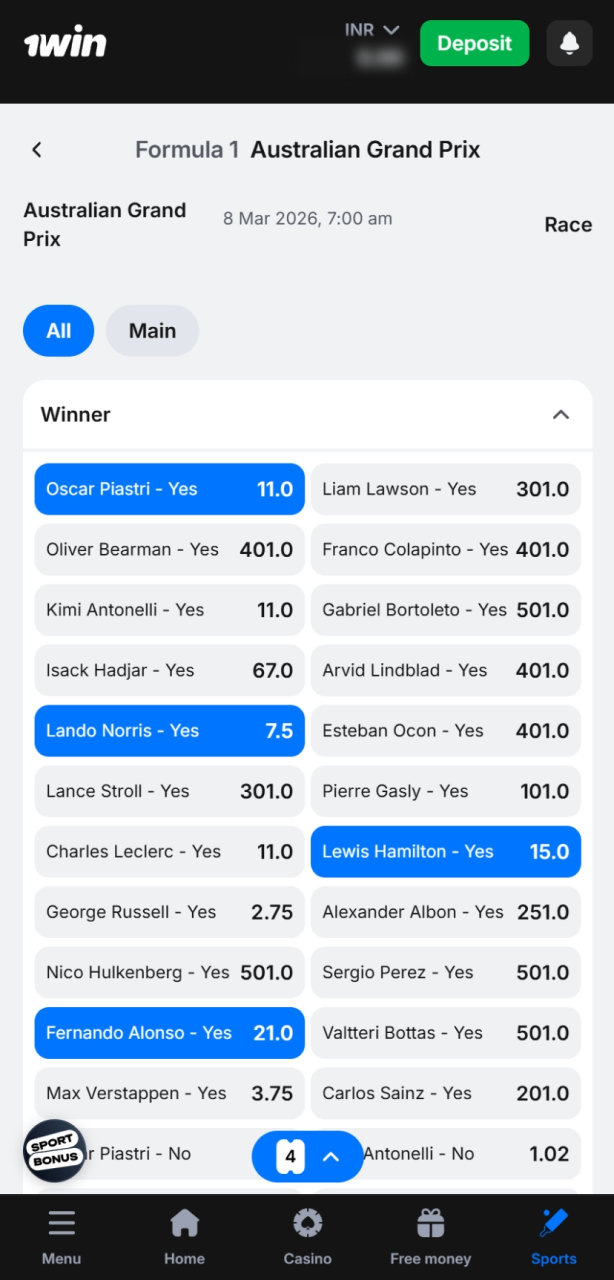Tap the Sport Bonus badge
Image resolution: width=614 pixels, height=1280 pixels.
(54, 1152)
